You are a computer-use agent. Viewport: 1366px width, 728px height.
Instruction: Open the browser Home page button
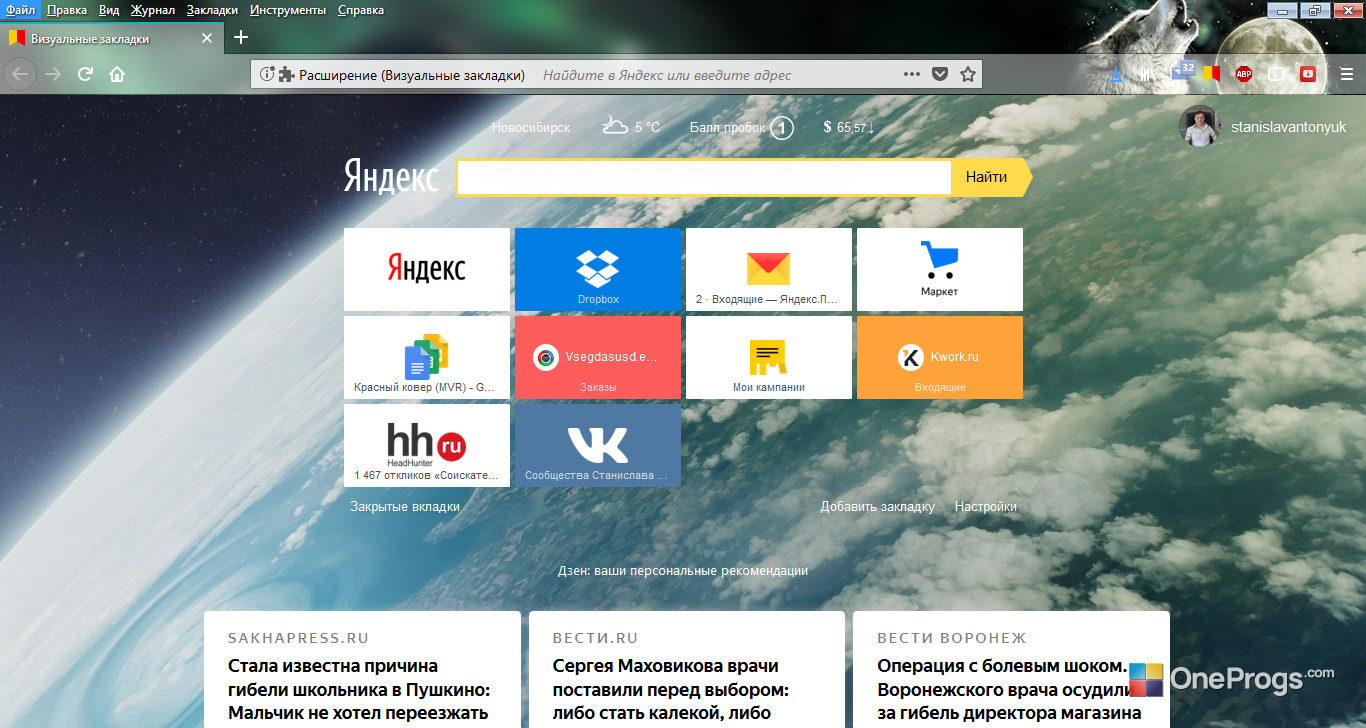coord(117,74)
